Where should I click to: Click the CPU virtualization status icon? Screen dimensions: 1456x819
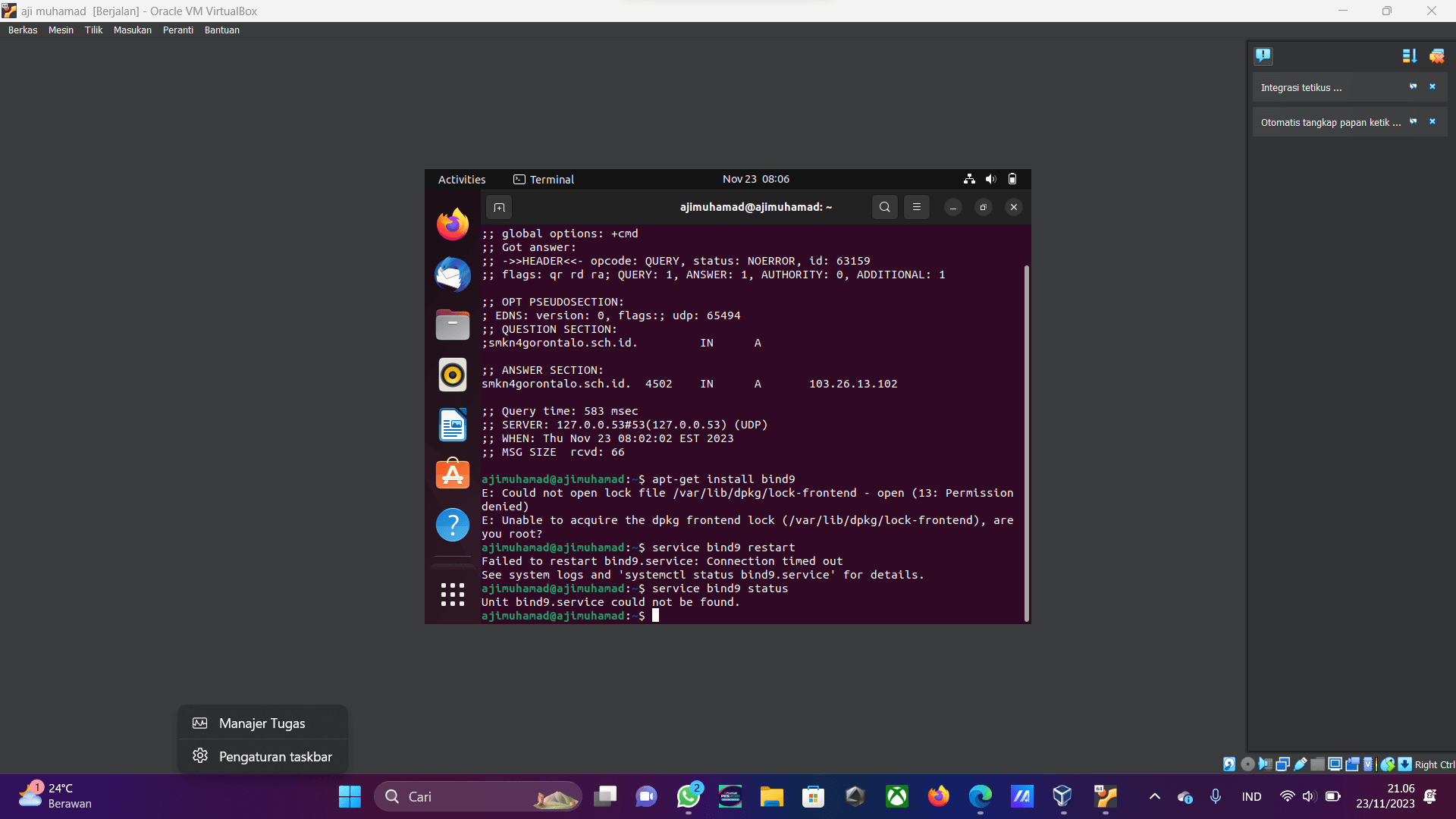(1369, 764)
